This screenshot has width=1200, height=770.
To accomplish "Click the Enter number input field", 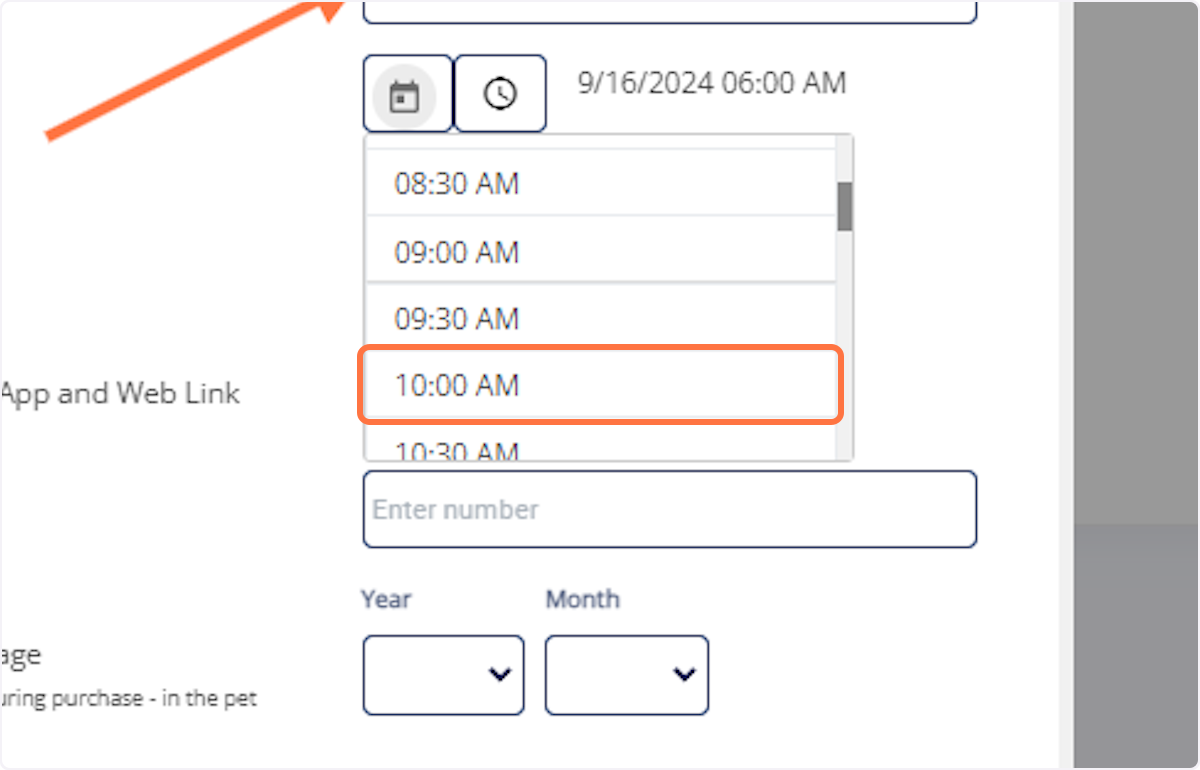I will coord(669,509).
